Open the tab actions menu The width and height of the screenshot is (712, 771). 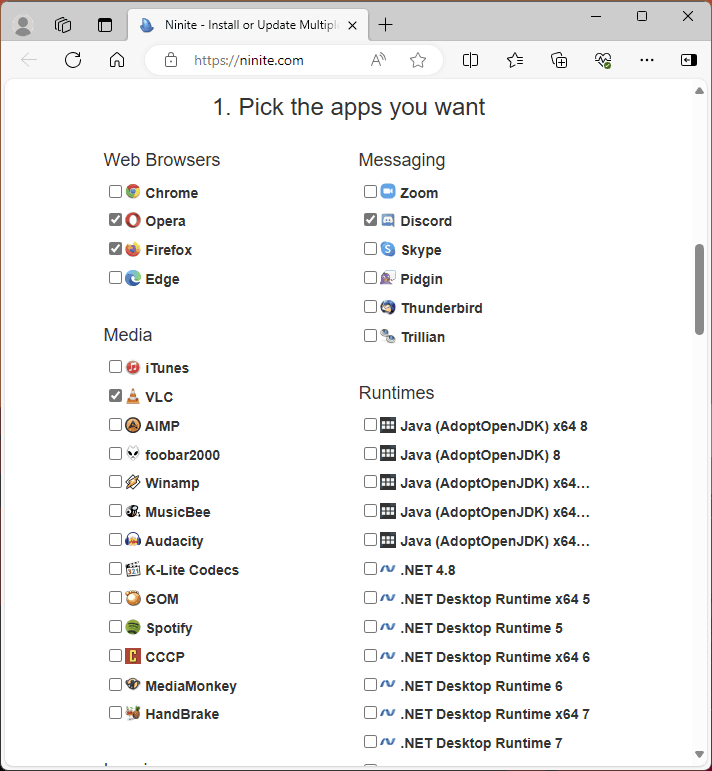pos(105,25)
